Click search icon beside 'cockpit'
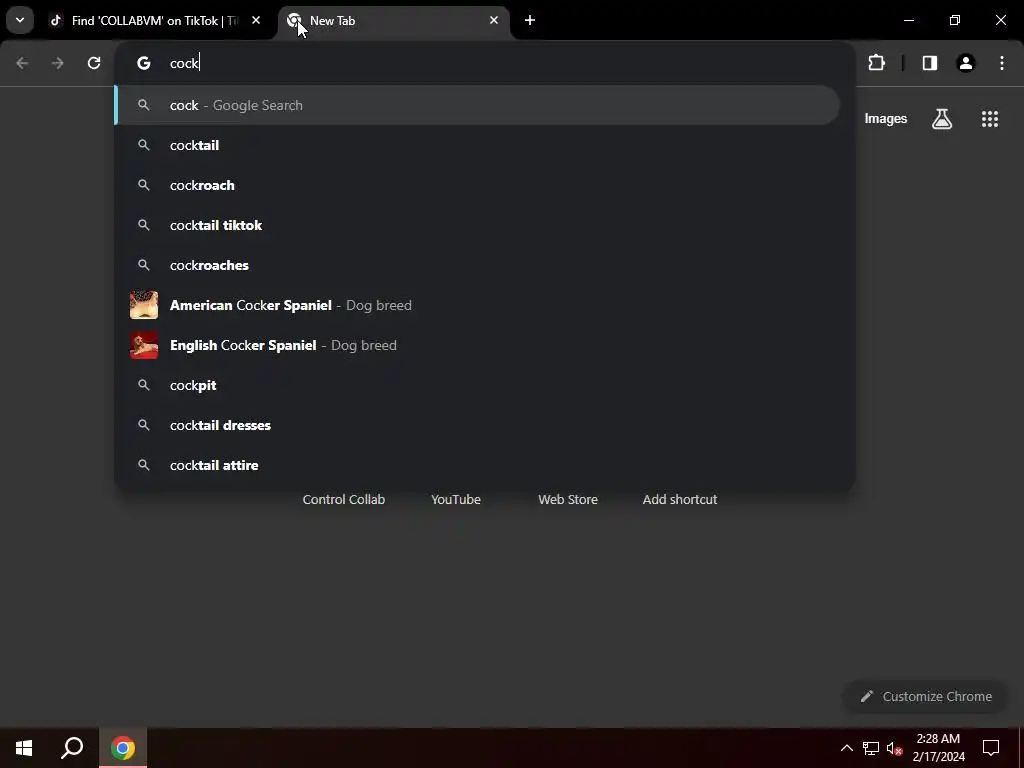 pyautogui.click(x=144, y=385)
